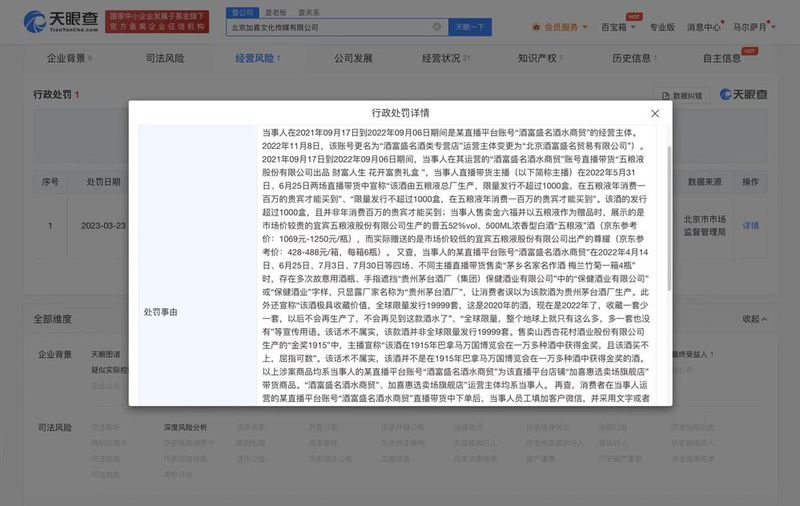Select the 查关系 search tab
The width and height of the screenshot is (800, 506).
(x=308, y=12)
